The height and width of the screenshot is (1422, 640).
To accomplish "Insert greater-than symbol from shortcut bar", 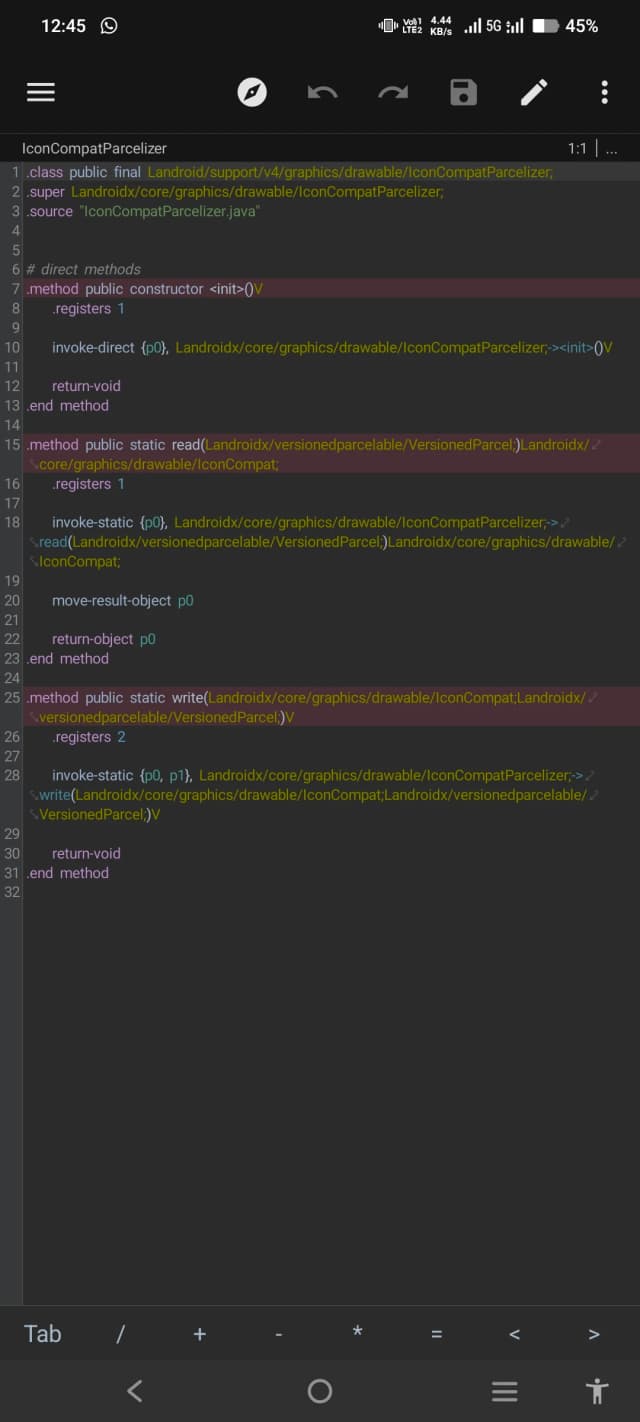I will [594, 1334].
